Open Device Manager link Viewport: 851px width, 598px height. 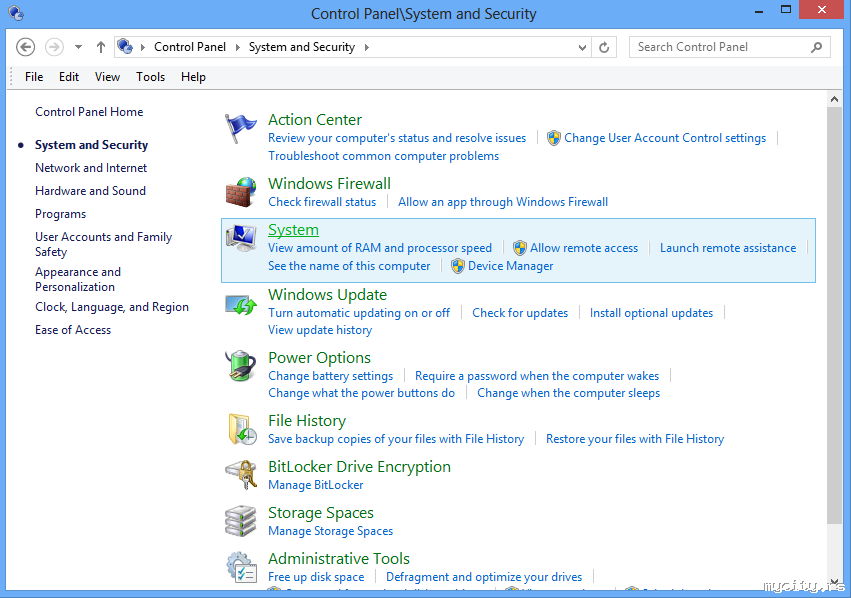pos(511,266)
